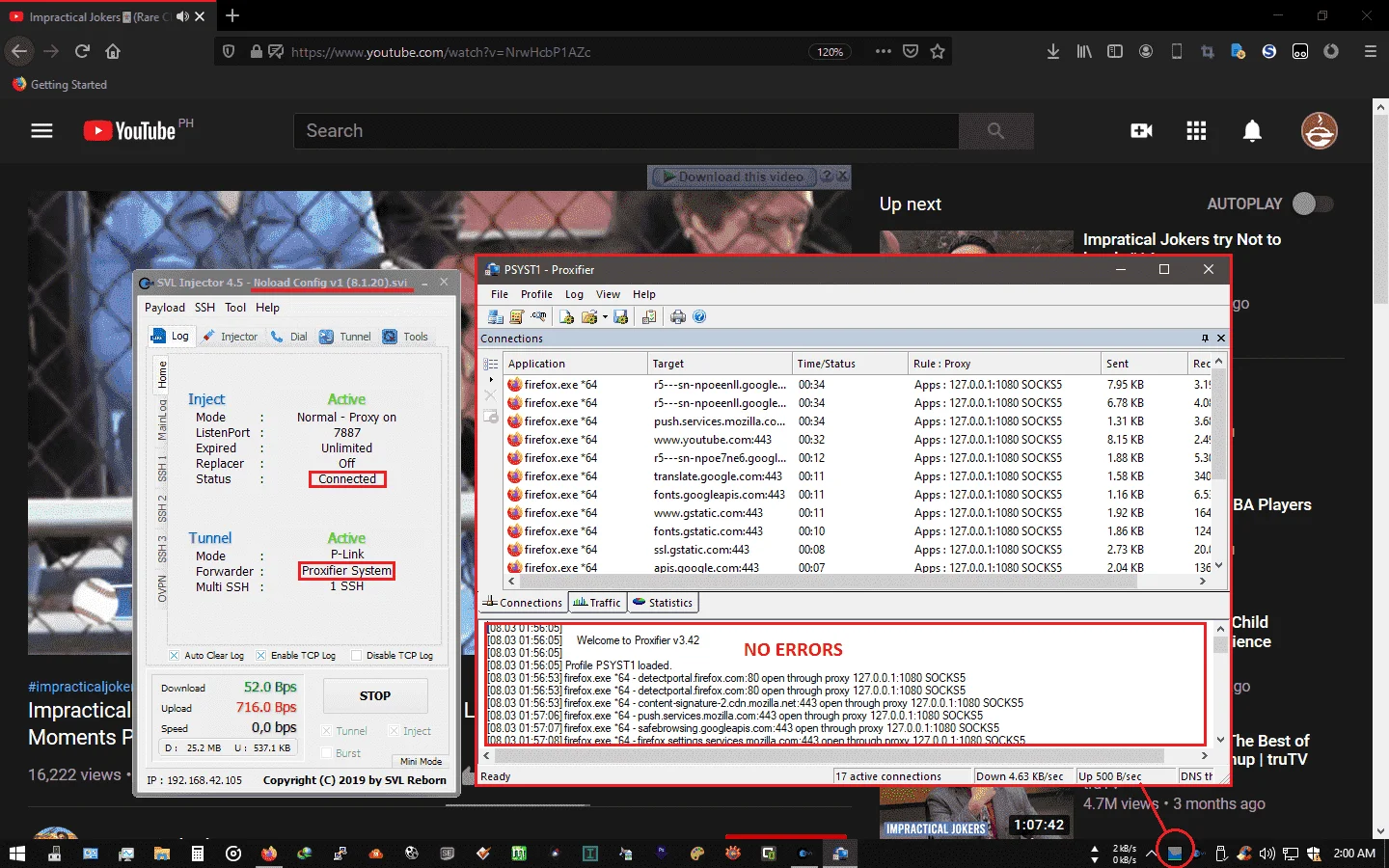Select translate.google.com:443 connection row

(857, 476)
